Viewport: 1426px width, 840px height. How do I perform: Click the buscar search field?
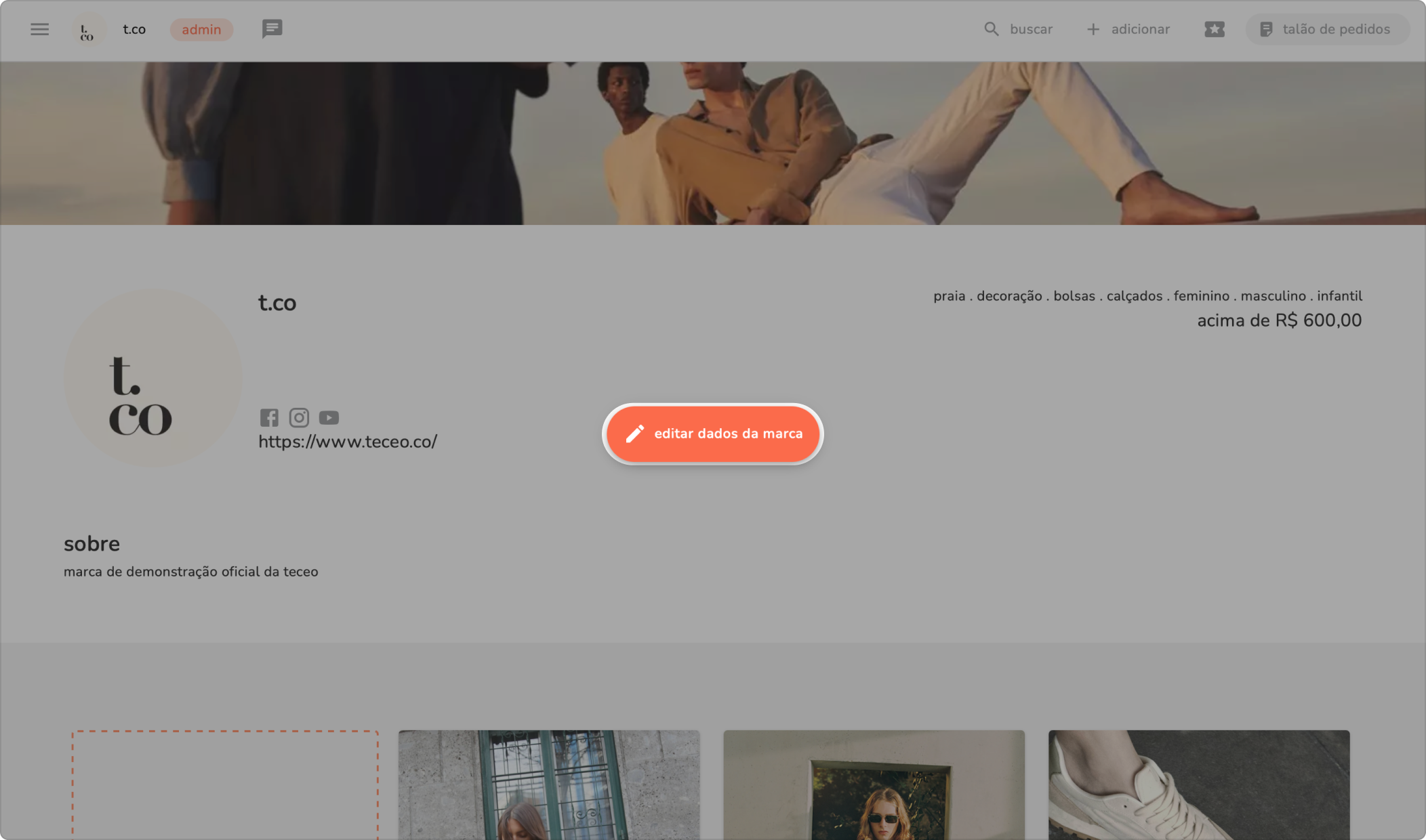tap(1030, 29)
